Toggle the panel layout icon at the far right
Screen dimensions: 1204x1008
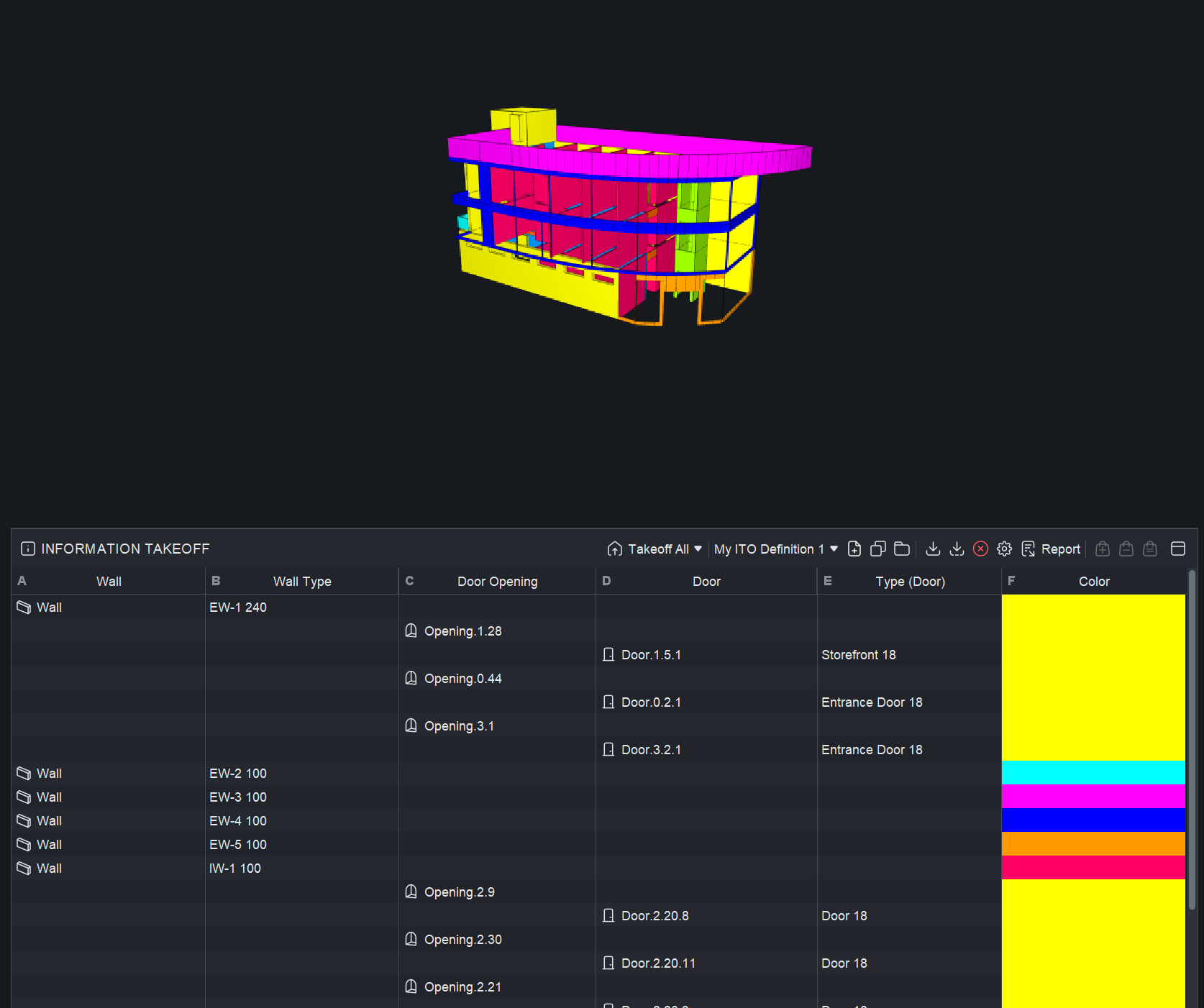(1178, 549)
